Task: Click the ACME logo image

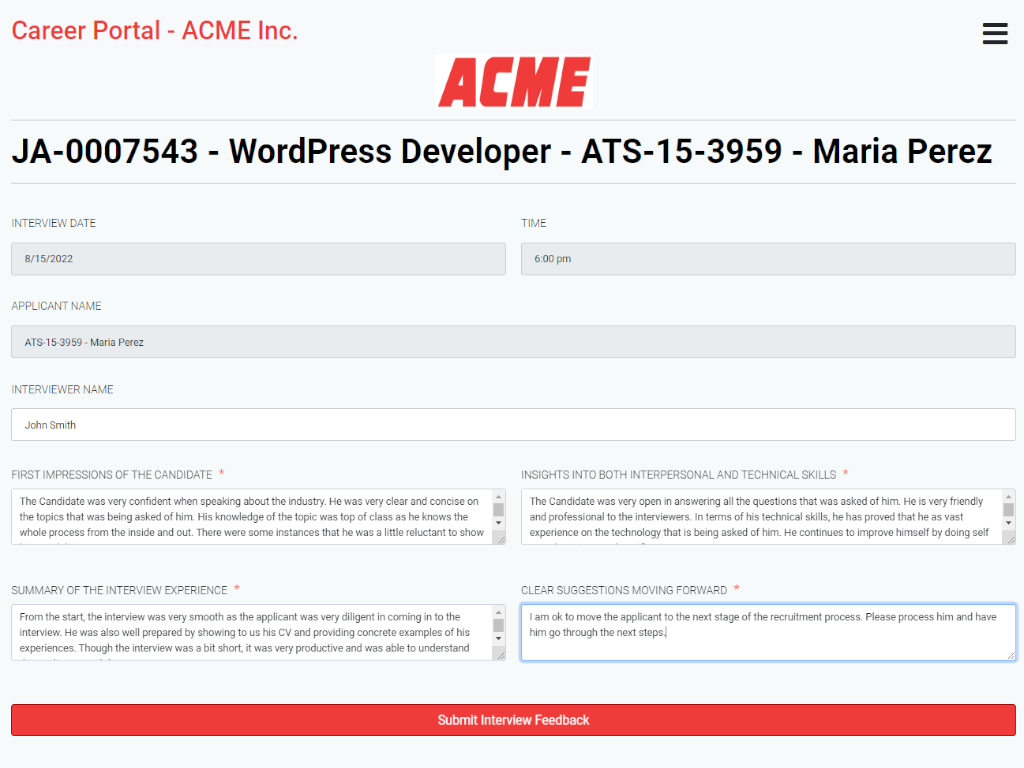Action: 513,82
